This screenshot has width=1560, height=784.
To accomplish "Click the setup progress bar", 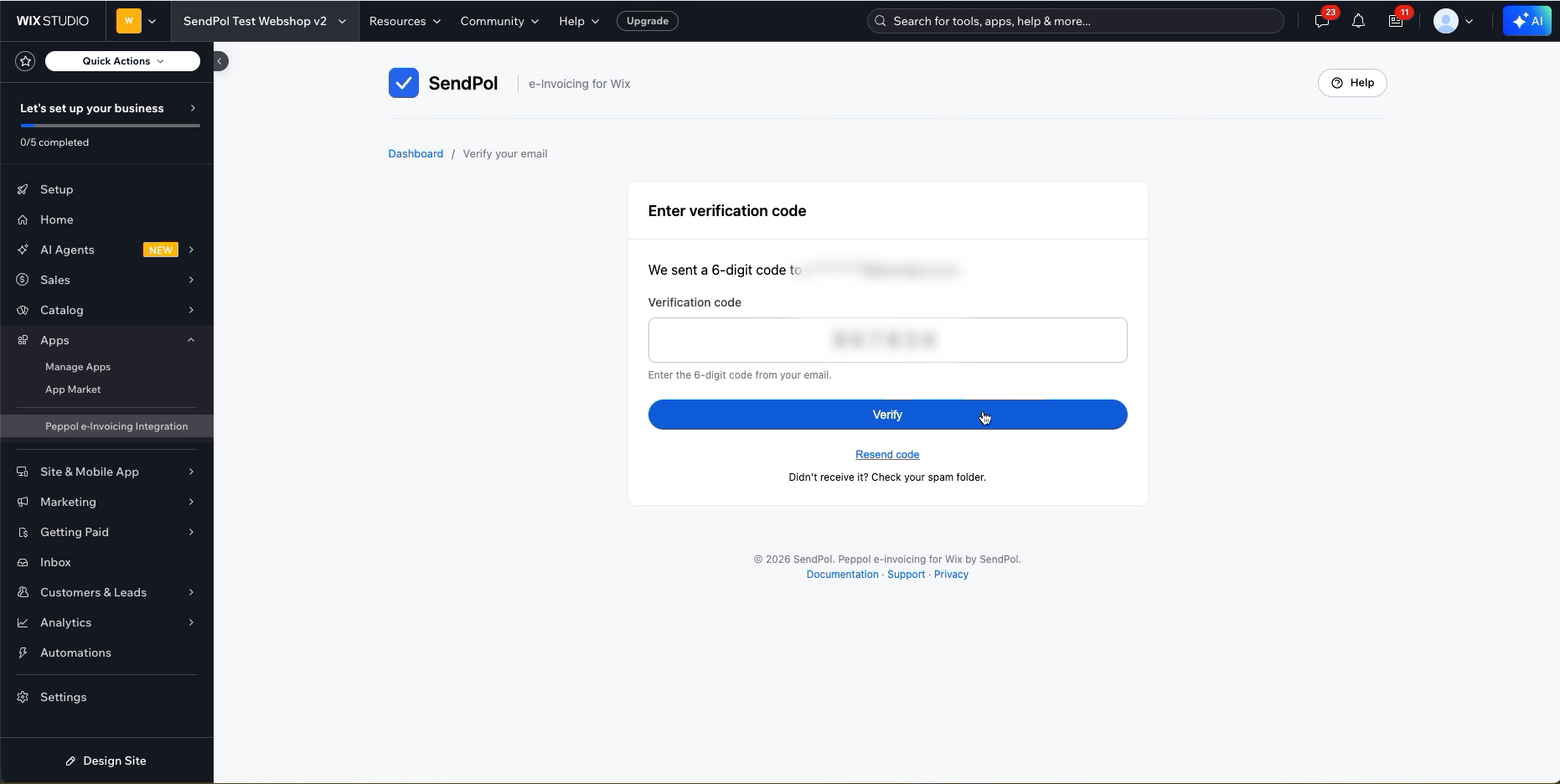I will click(x=110, y=126).
